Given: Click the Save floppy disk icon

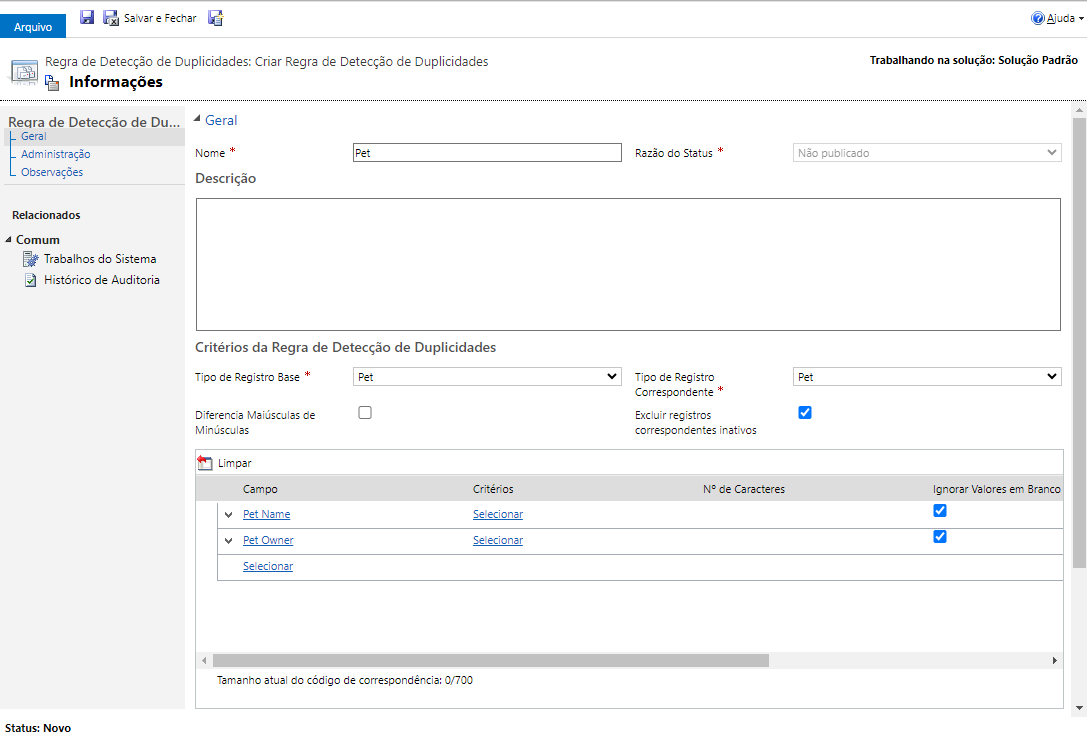Looking at the screenshot, I should [x=87, y=17].
